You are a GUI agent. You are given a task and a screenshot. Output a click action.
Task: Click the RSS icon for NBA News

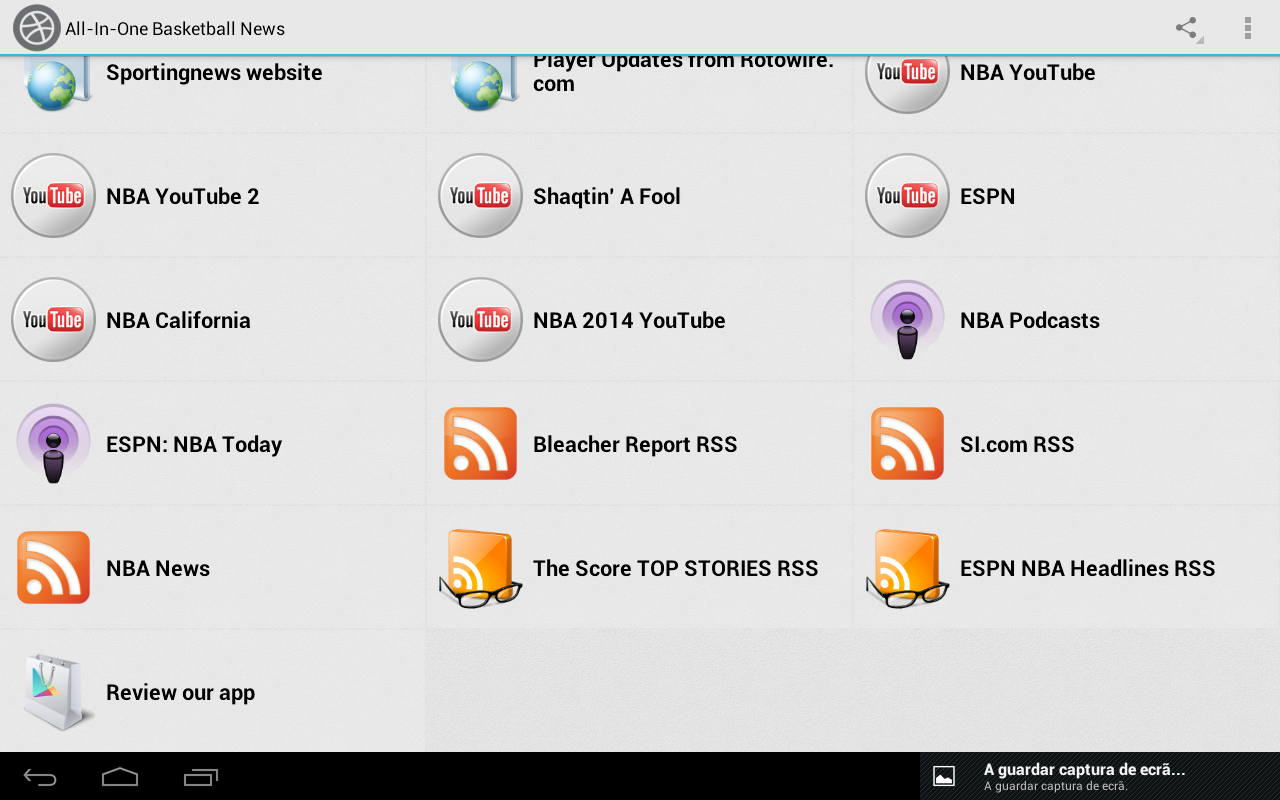point(53,568)
